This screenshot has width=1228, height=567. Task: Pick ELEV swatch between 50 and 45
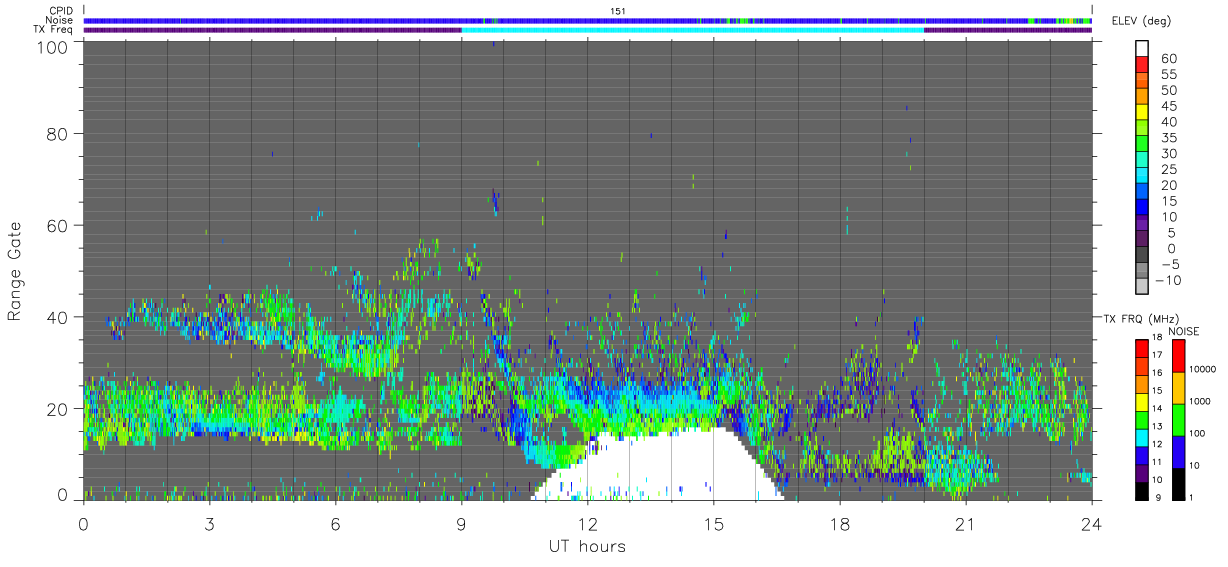pyautogui.click(x=1142, y=96)
